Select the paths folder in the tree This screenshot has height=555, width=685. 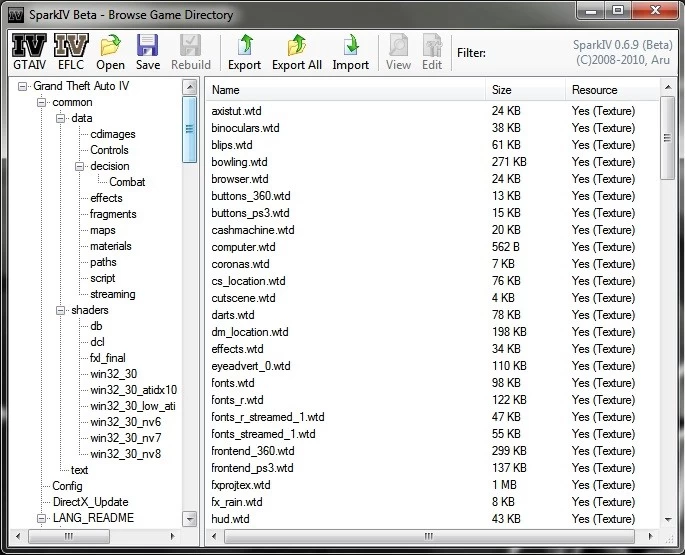tap(103, 262)
